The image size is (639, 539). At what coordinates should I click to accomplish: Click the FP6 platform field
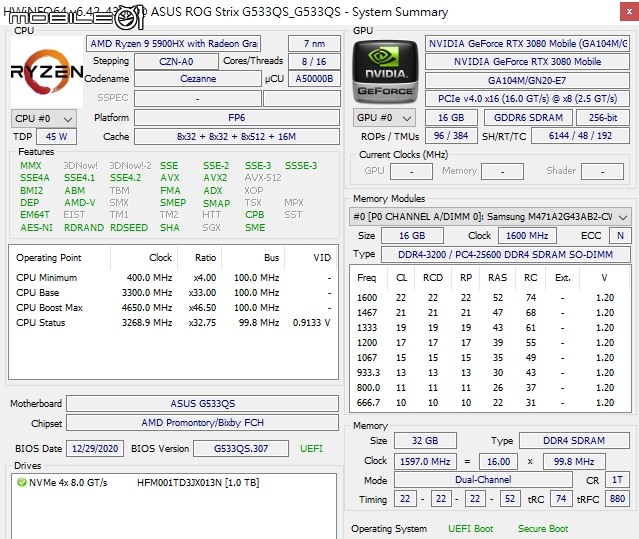tap(237, 118)
